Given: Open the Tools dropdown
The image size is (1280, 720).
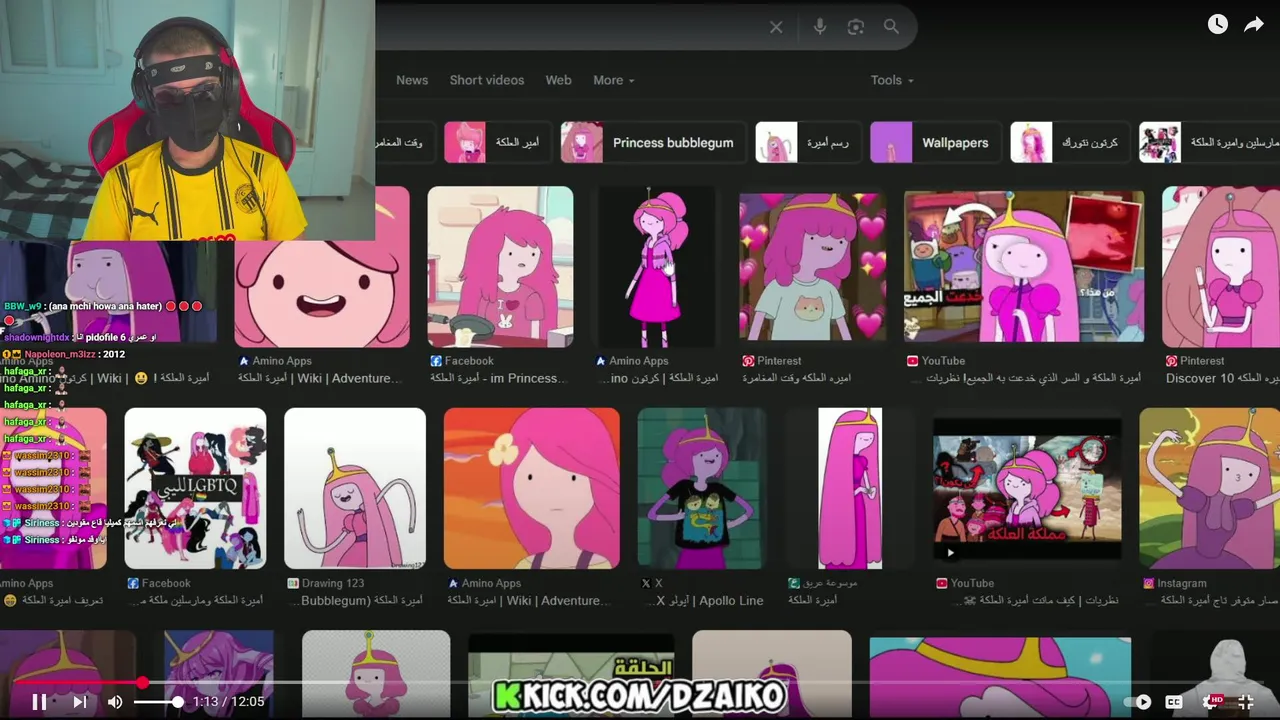Looking at the screenshot, I should [892, 80].
